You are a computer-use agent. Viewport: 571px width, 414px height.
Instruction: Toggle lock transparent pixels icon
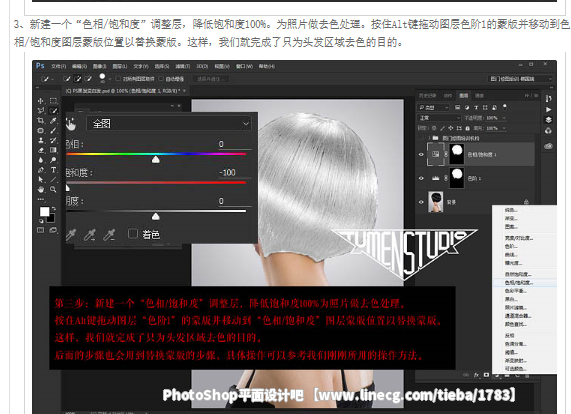[434, 128]
